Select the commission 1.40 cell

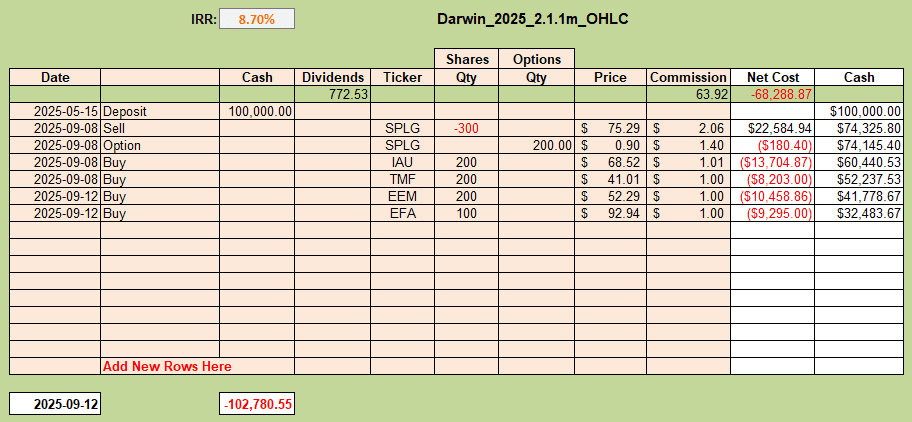[689, 145]
